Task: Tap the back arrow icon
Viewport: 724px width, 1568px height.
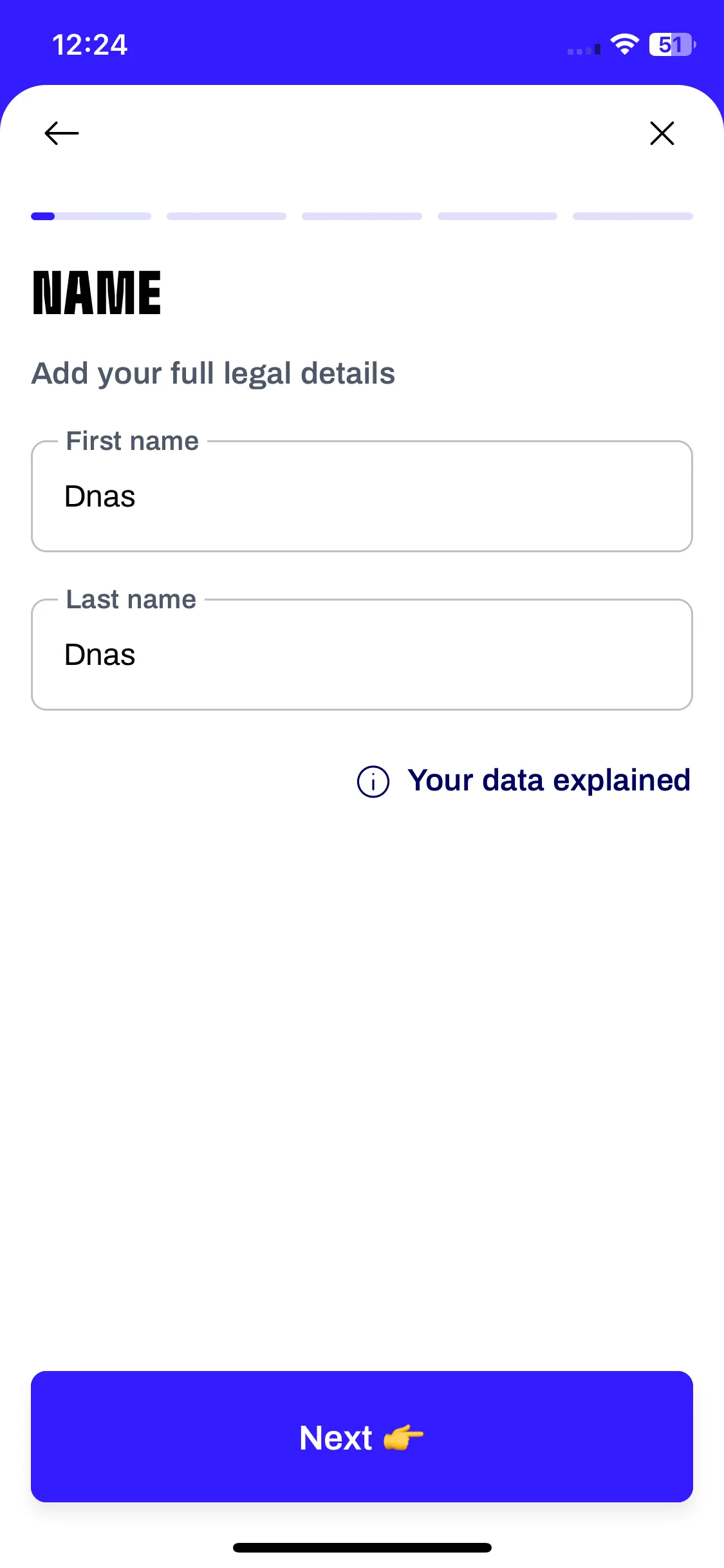Action: pos(62,133)
